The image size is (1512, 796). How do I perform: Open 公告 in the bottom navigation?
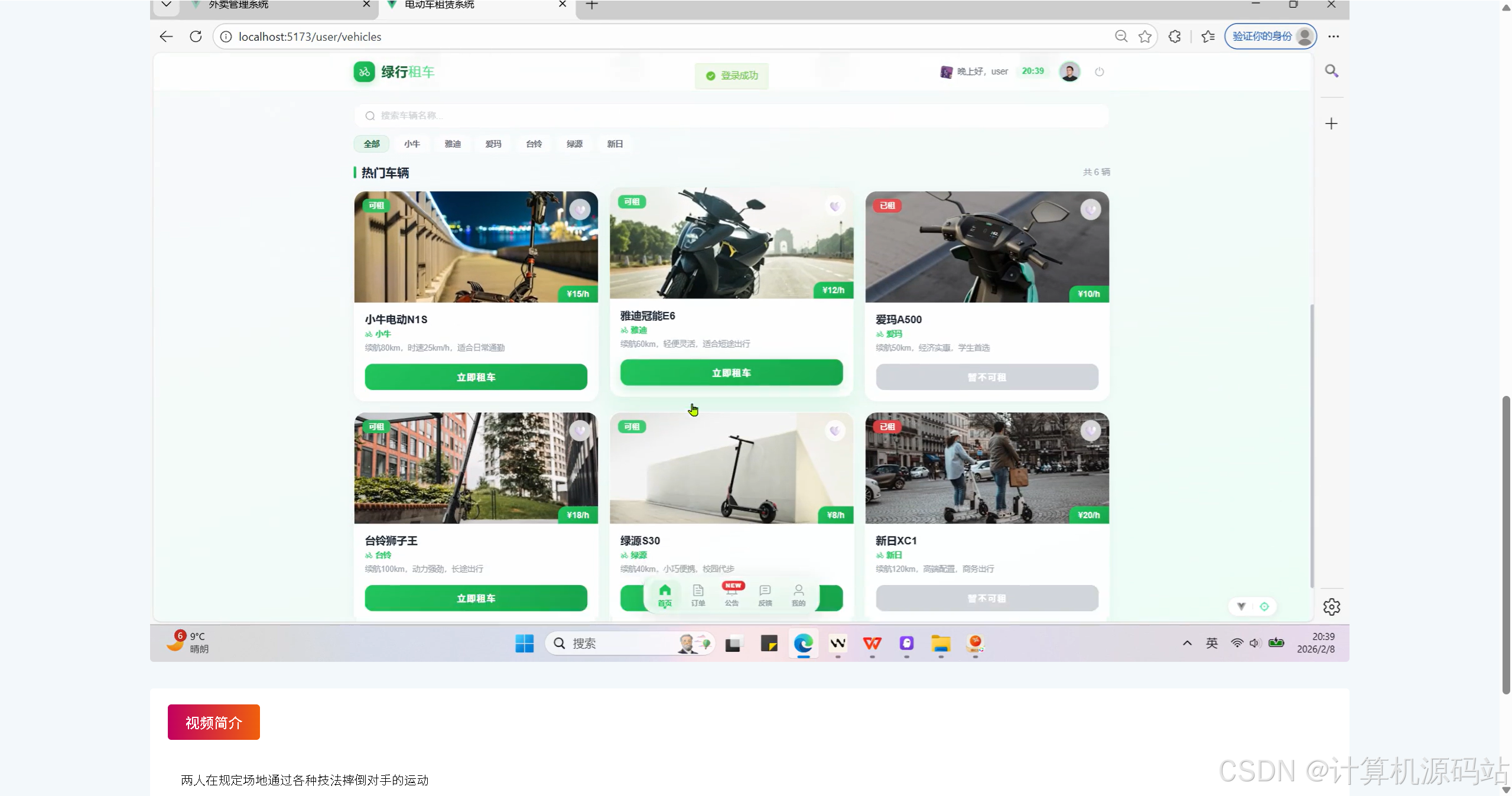(x=731, y=596)
